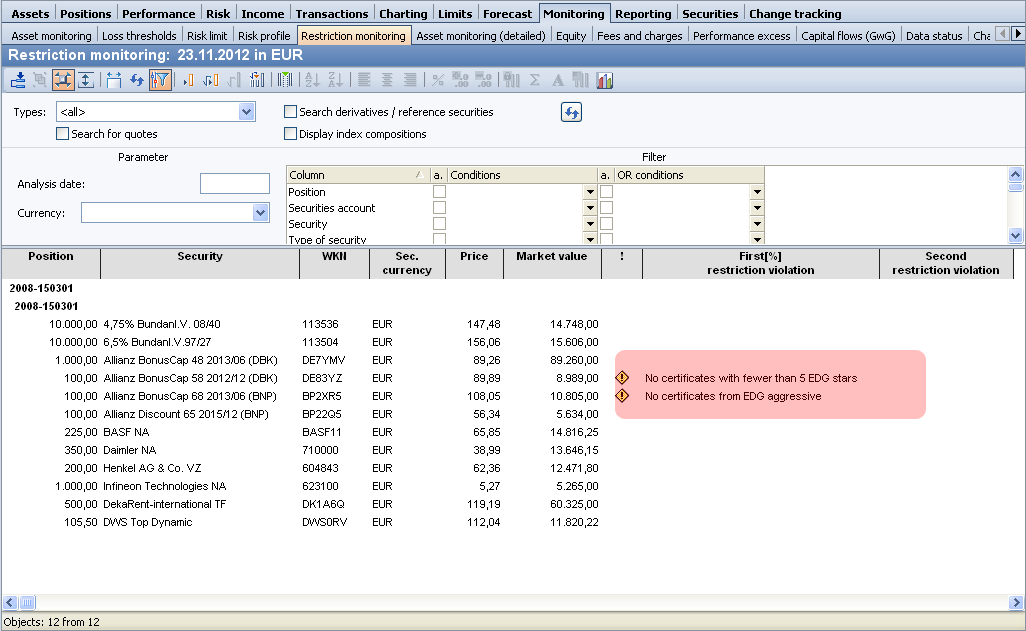Click the fit-to-height toolbar icon

pyautogui.click(x=86, y=80)
